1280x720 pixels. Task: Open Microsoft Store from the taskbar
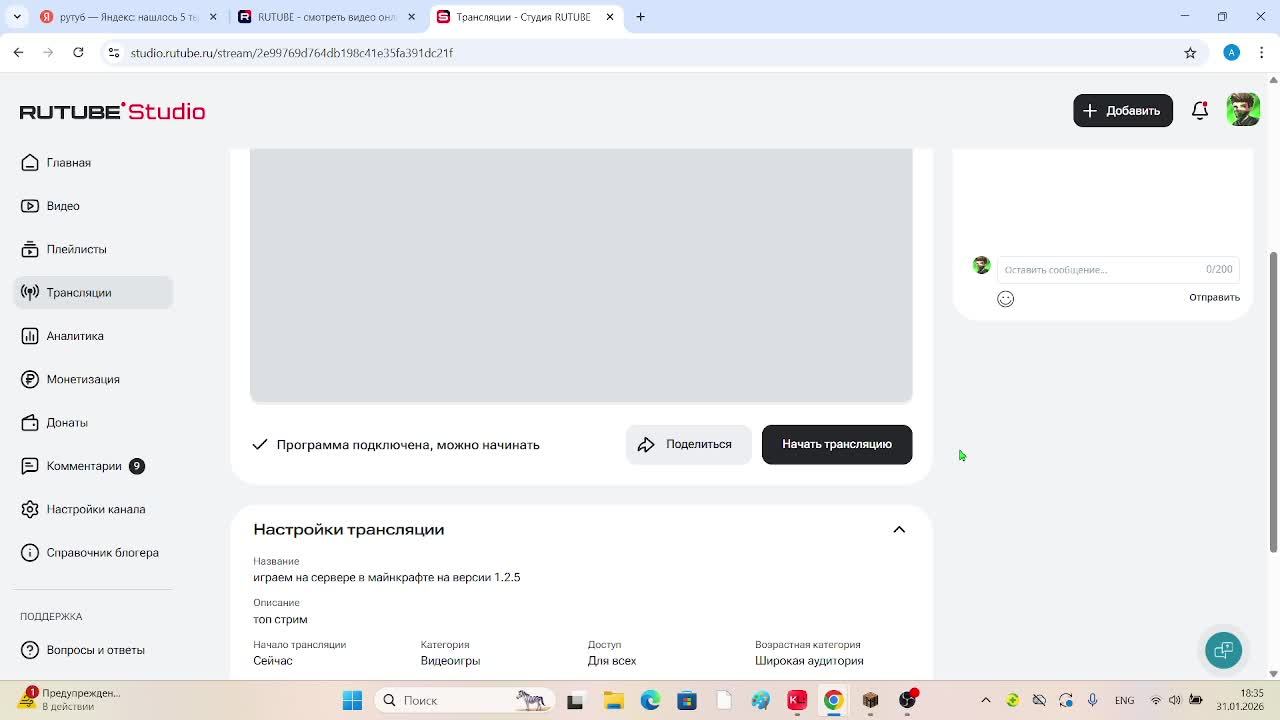(686, 700)
